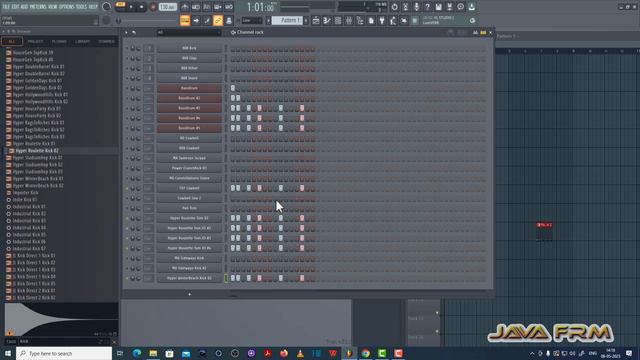Click the question mark help icon
The width and height of the screenshot is (640, 360).
427,7
